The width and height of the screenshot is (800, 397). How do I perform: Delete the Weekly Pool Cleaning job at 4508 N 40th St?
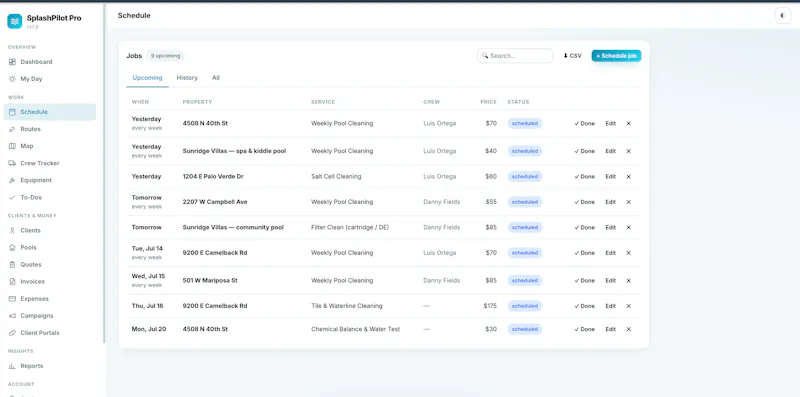pyautogui.click(x=629, y=123)
